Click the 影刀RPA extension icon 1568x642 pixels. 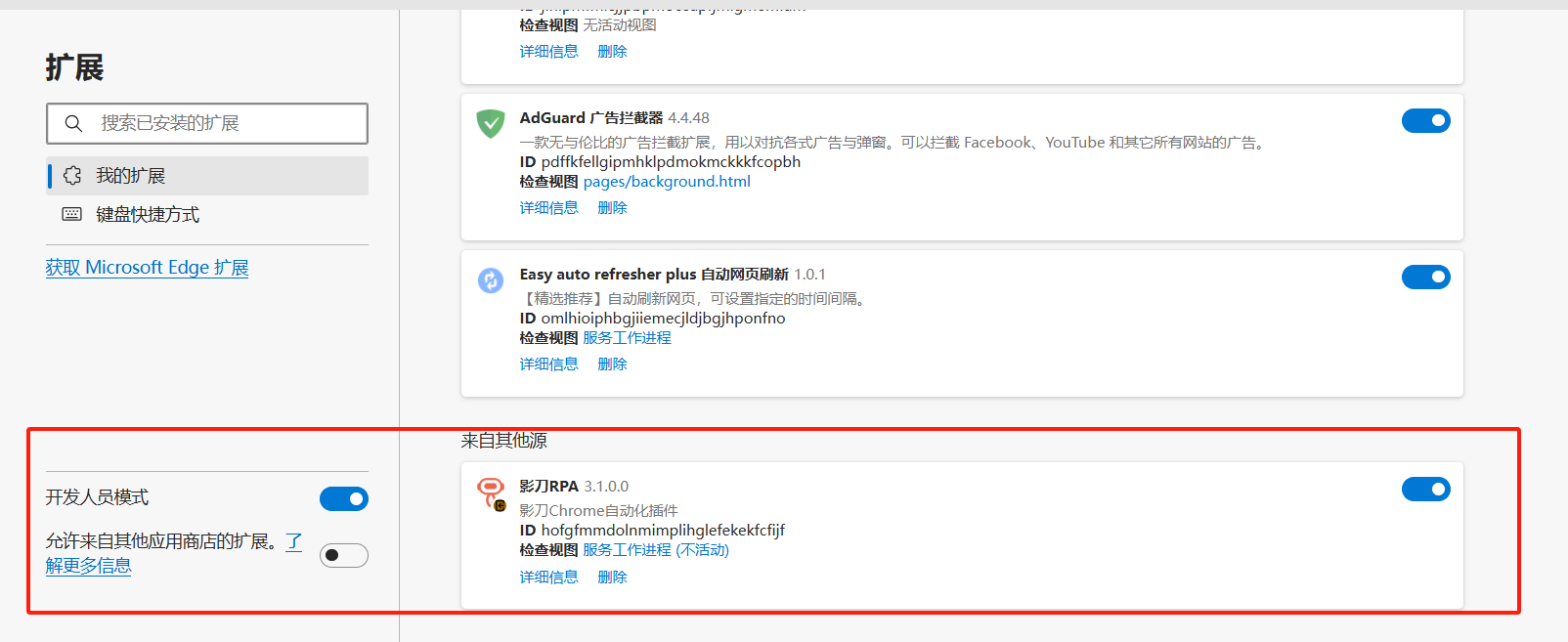[x=491, y=493]
